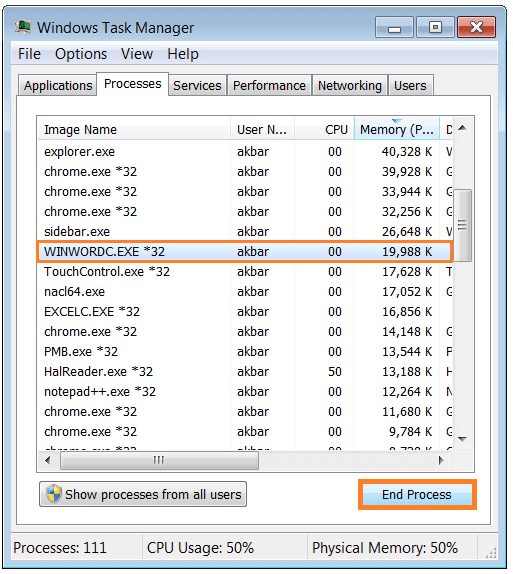Click the window resize grip in status bar
The height and width of the screenshot is (574, 513).
[x=491, y=552]
